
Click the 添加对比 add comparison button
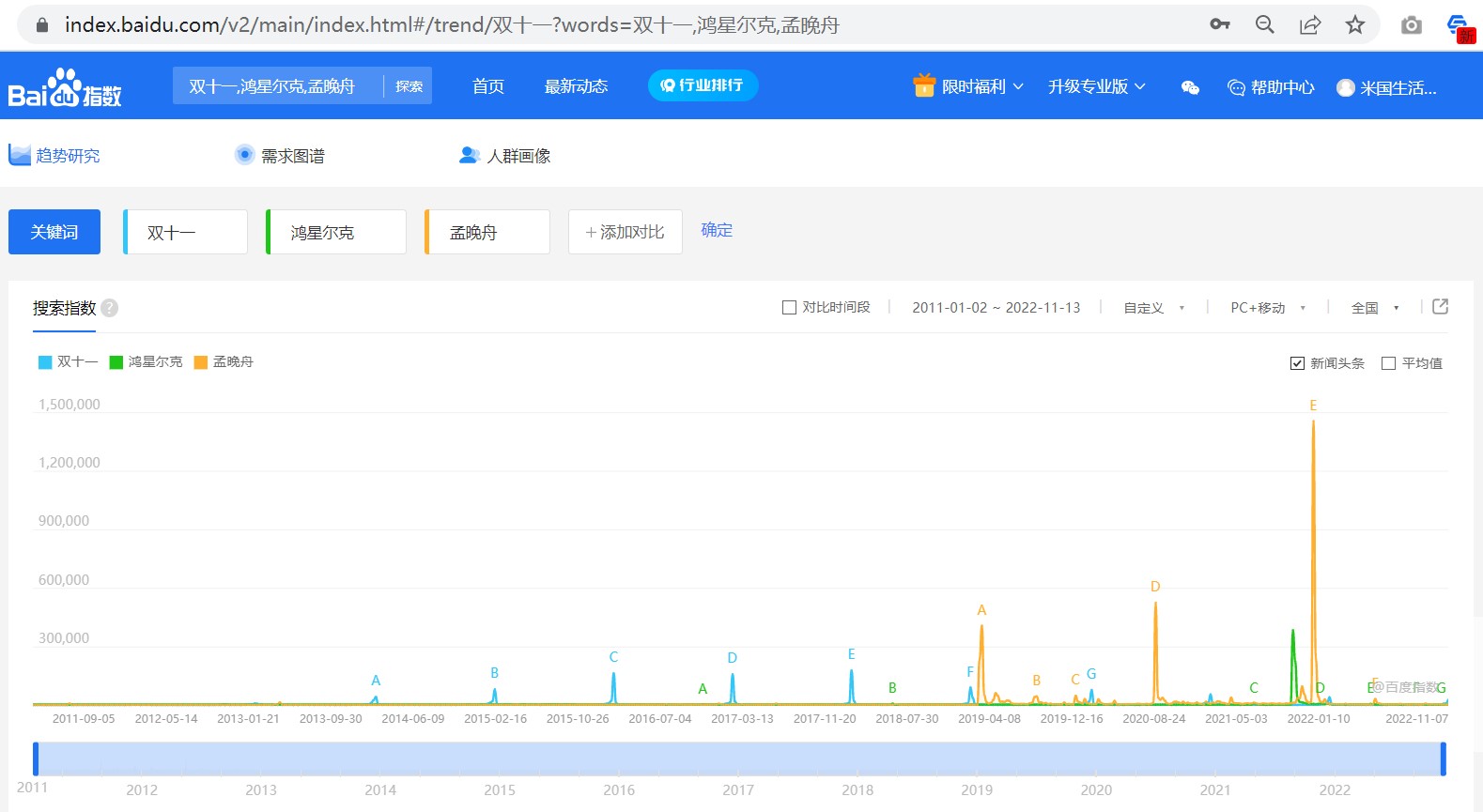(626, 232)
